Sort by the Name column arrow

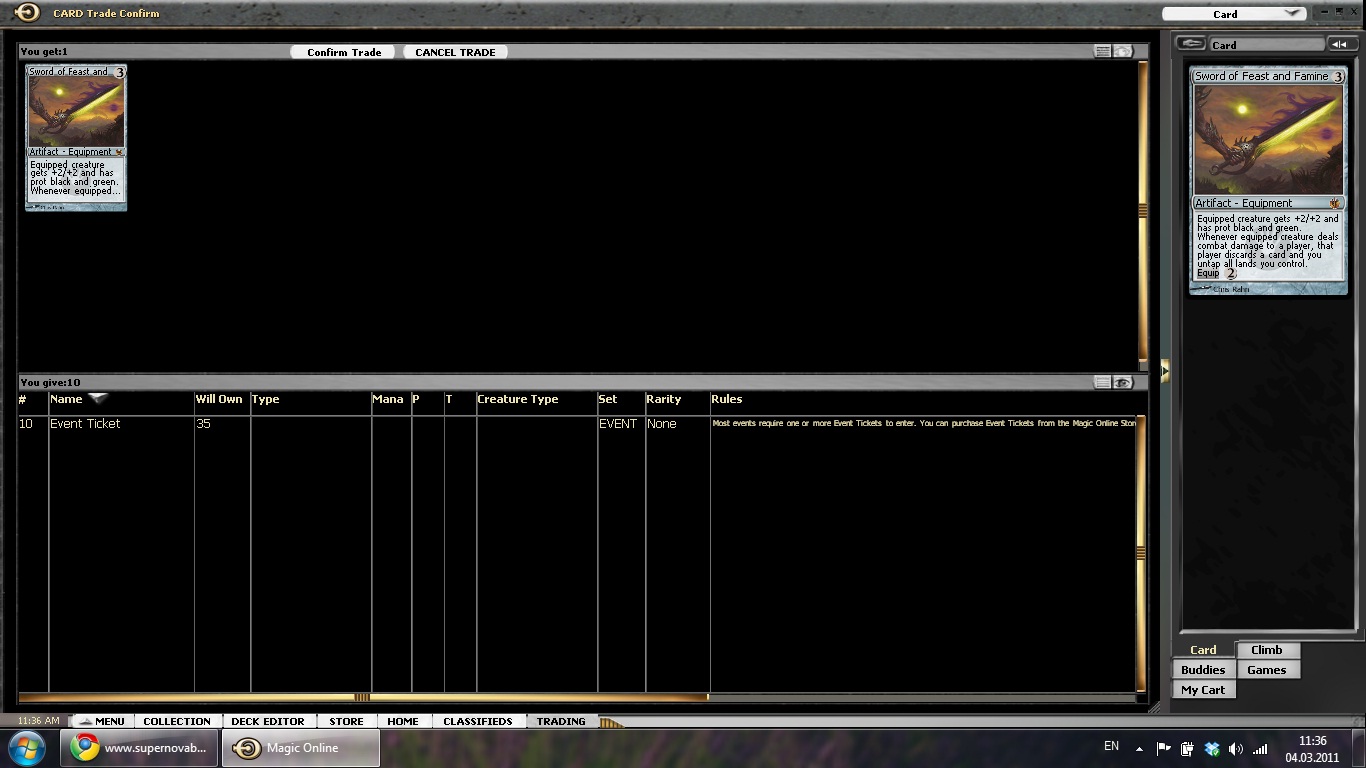point(98,398)
